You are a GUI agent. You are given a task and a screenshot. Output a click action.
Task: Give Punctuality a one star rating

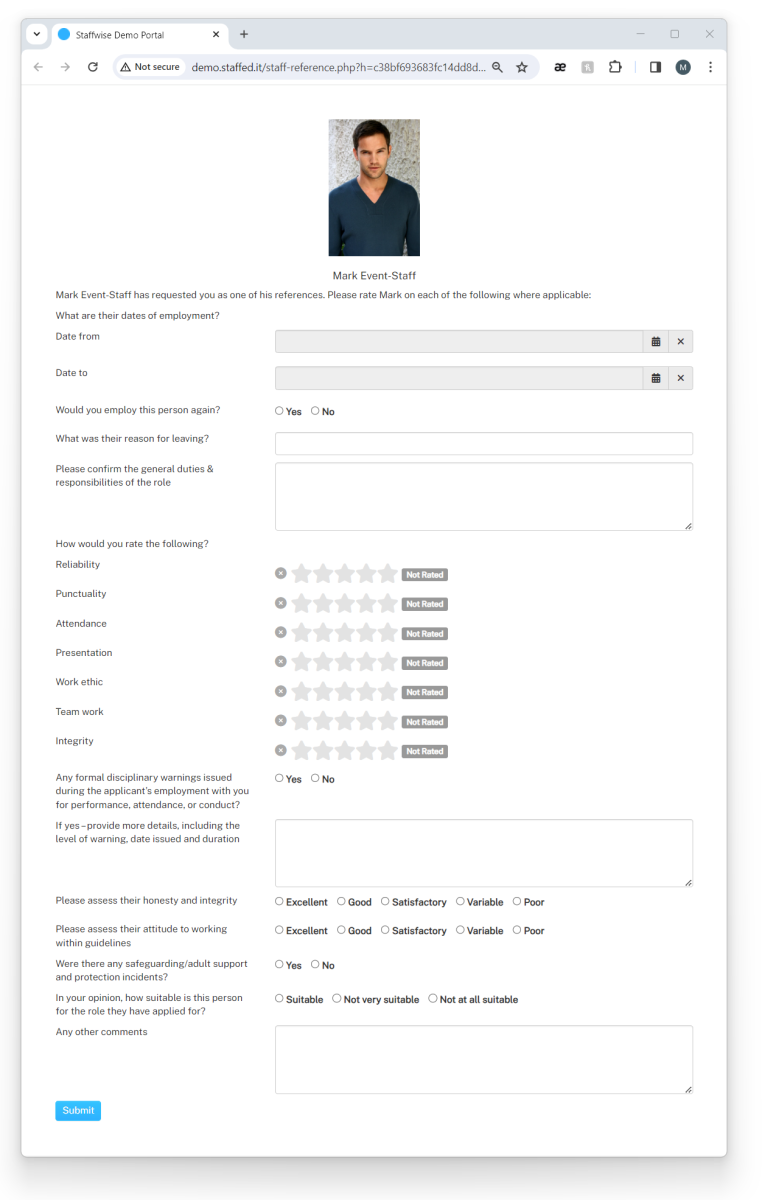coord(301,603)
